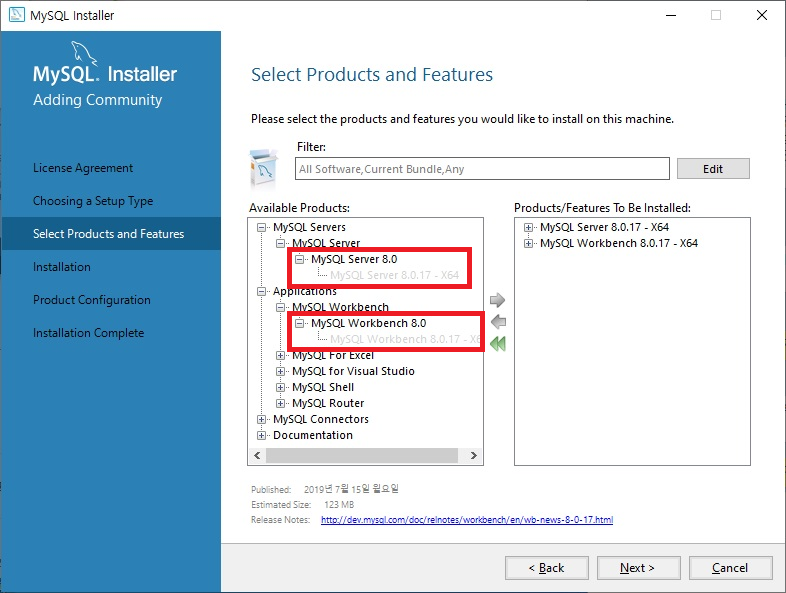Collapse the Applications tree node
The image size is (786, 593).
click(261, 291)
